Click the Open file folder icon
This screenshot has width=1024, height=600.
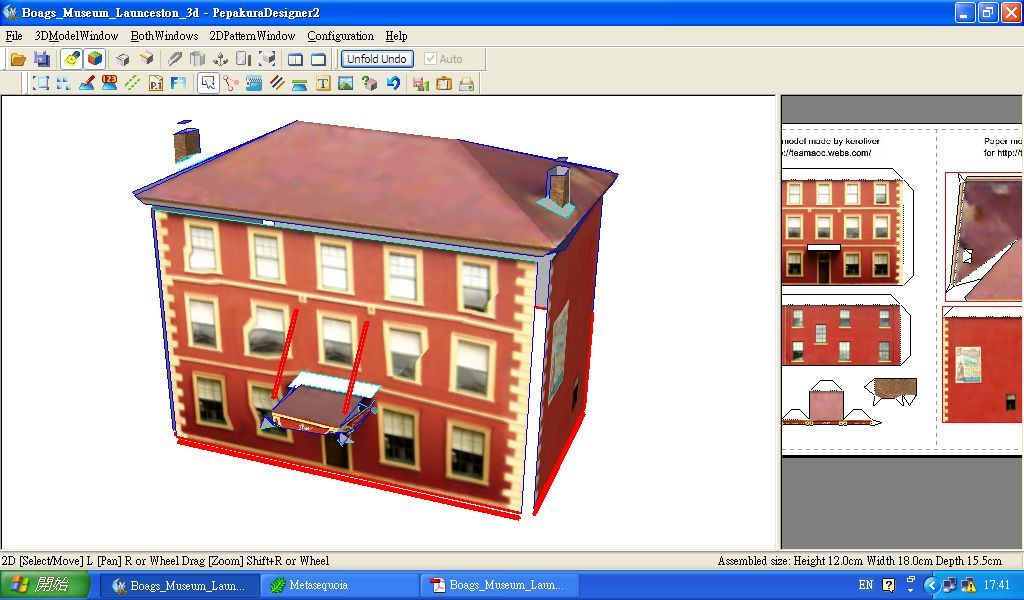[18, 59]
